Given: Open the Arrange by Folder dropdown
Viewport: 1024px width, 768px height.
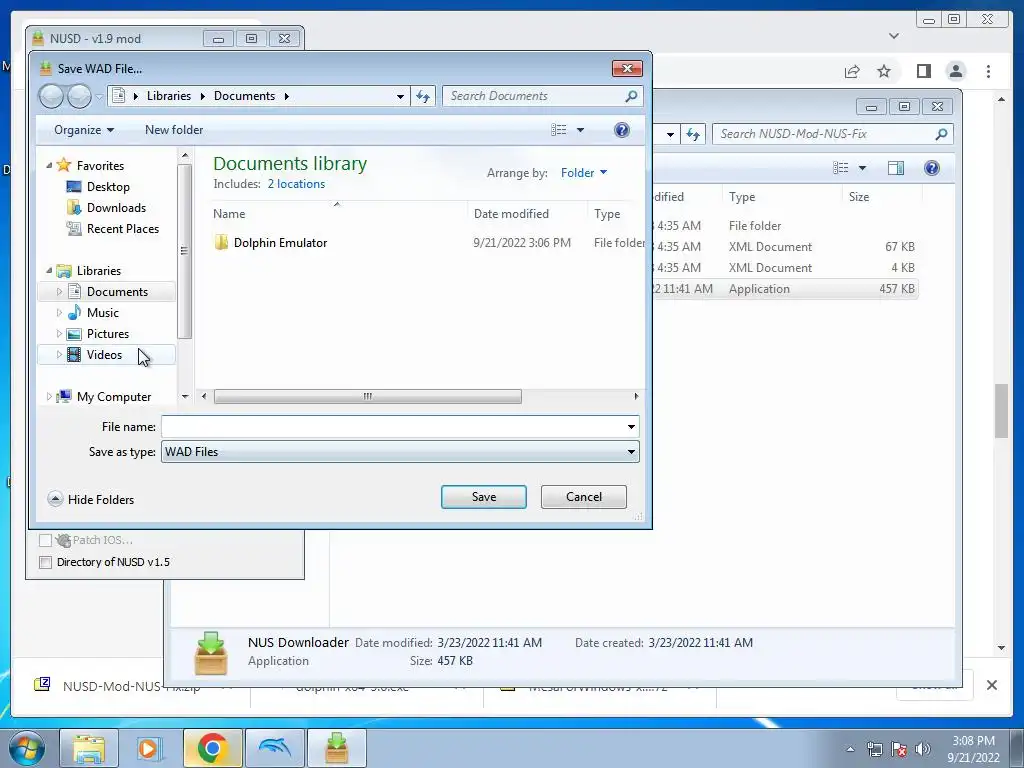Looking at the screenshot, I should (x=584, y=173).
